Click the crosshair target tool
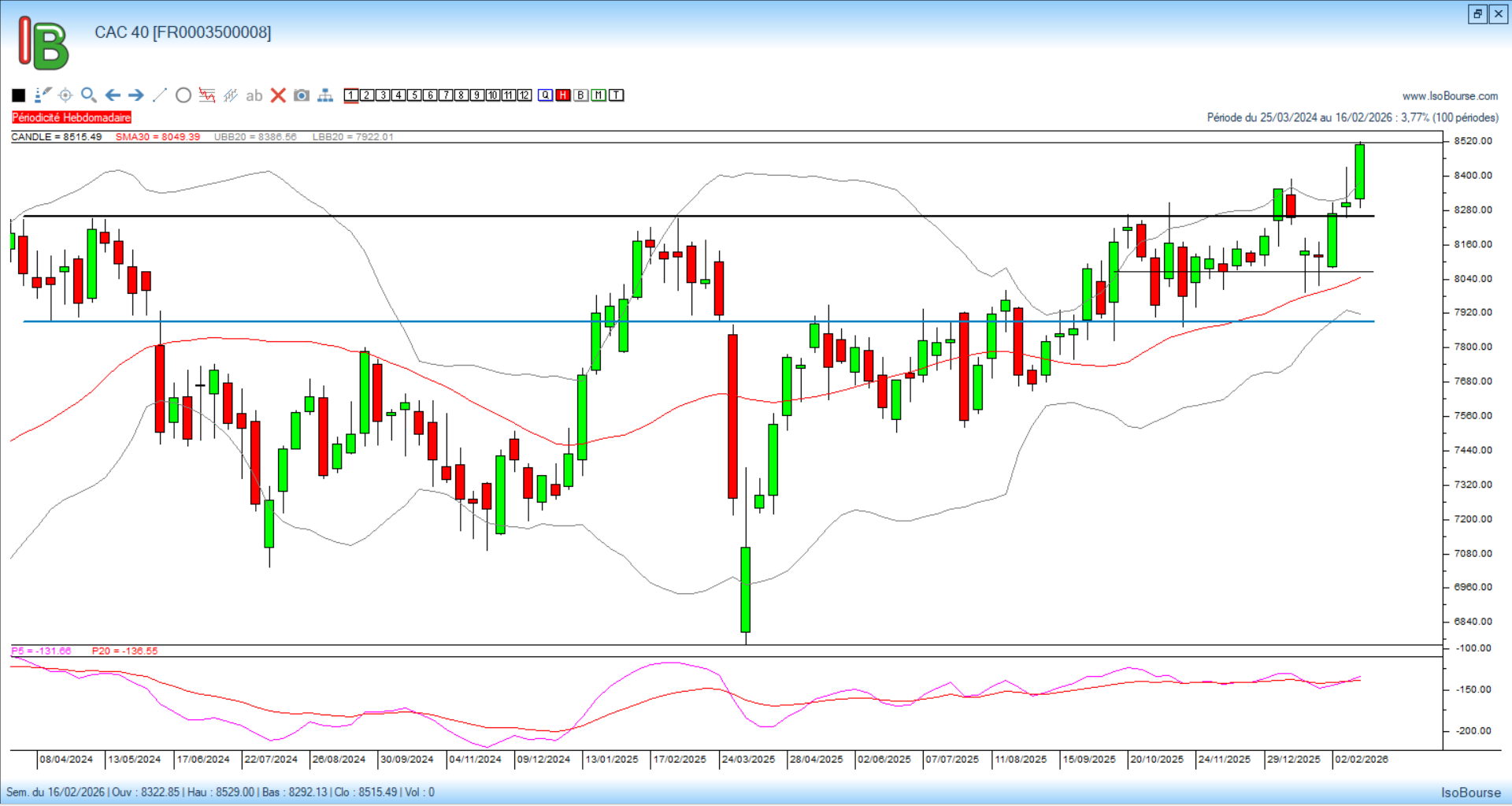Image resolution: width=1512 pixels, height=806 pixels. 65,95
